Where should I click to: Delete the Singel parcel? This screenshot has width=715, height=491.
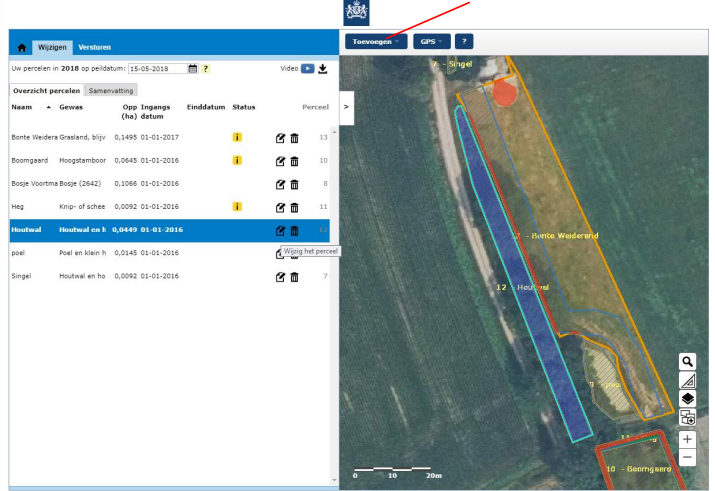coord(294,277)
